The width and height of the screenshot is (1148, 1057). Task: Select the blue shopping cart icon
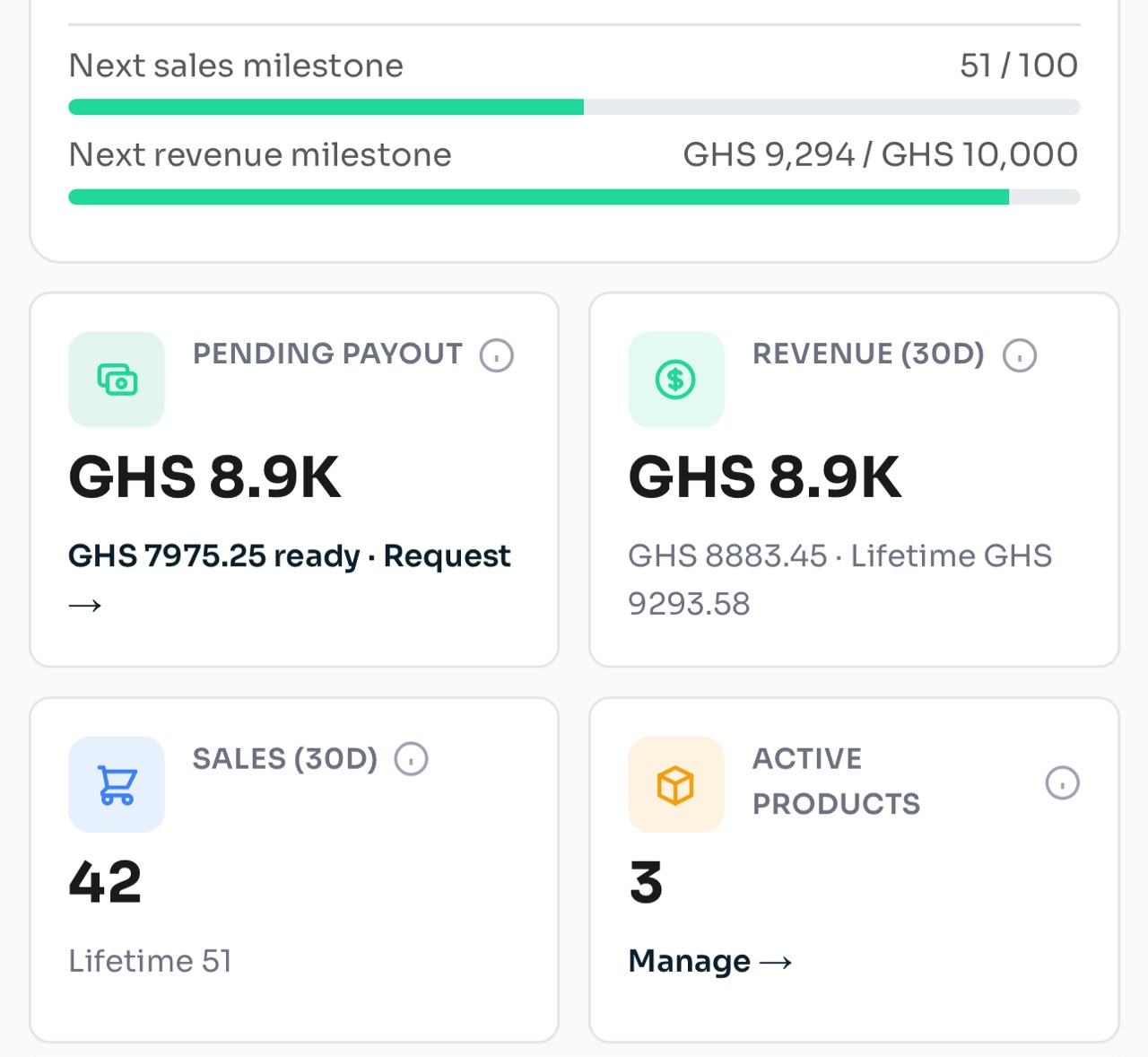[x=117, y=785]
